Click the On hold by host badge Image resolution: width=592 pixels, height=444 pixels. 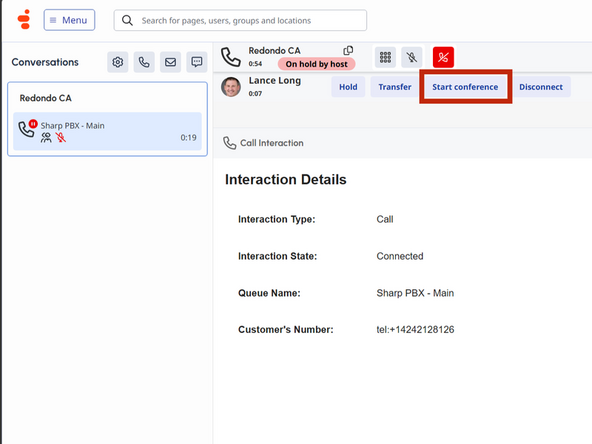point(316,64)
